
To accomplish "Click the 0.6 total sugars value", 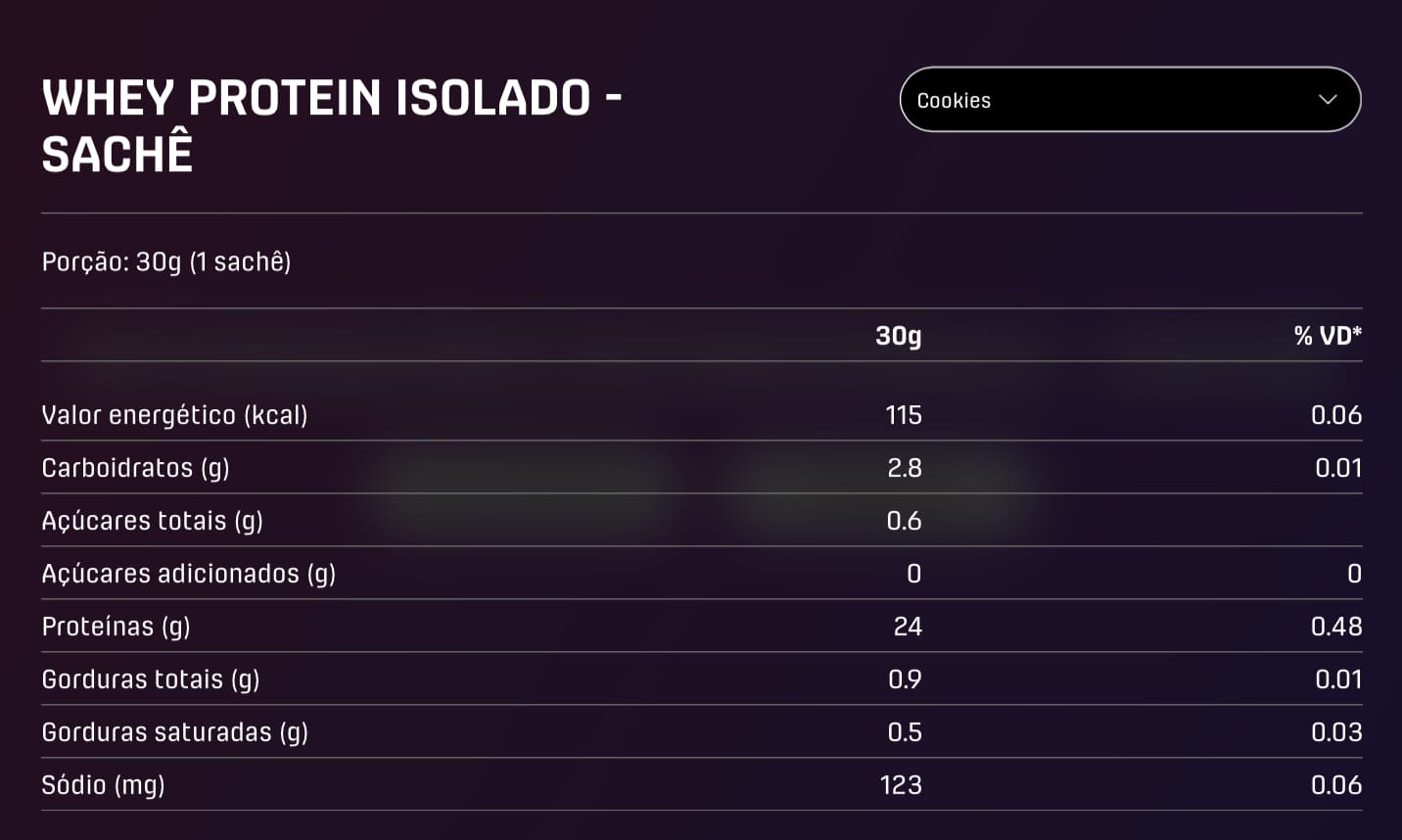I will coord(904,521).
